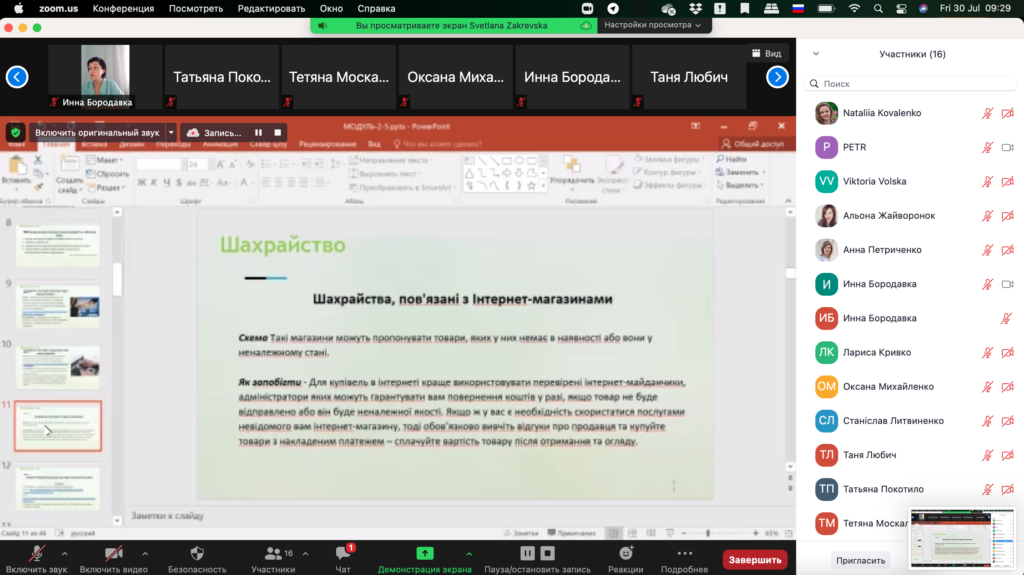
Task: Open the arrow next to original sound
Action: tap(171, 132)
